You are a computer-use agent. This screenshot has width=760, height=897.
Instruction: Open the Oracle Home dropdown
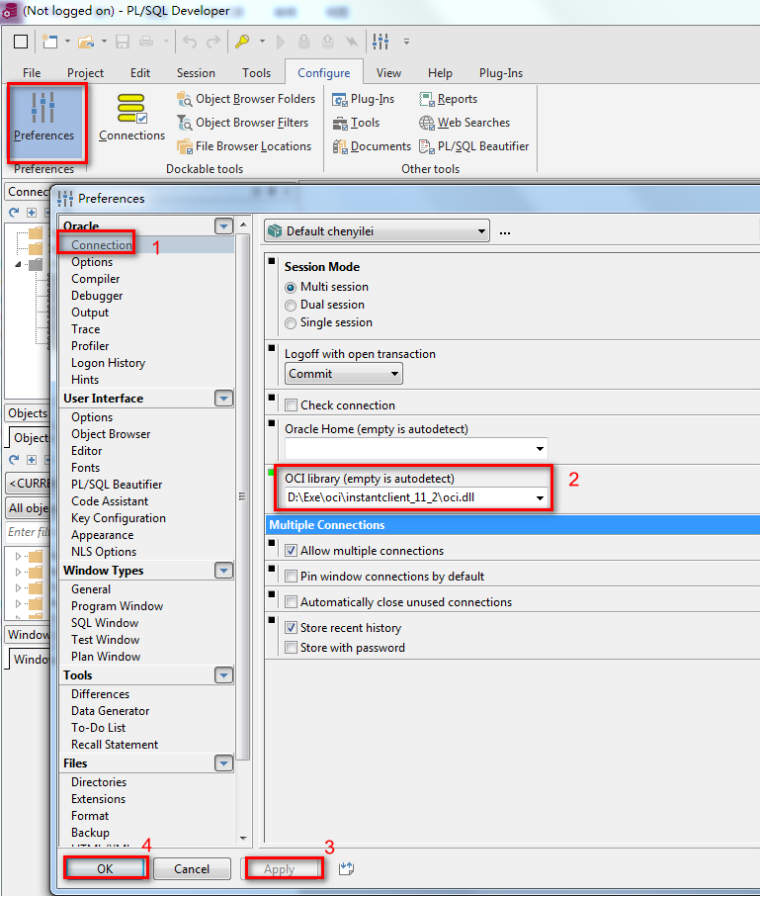[540, 449]
